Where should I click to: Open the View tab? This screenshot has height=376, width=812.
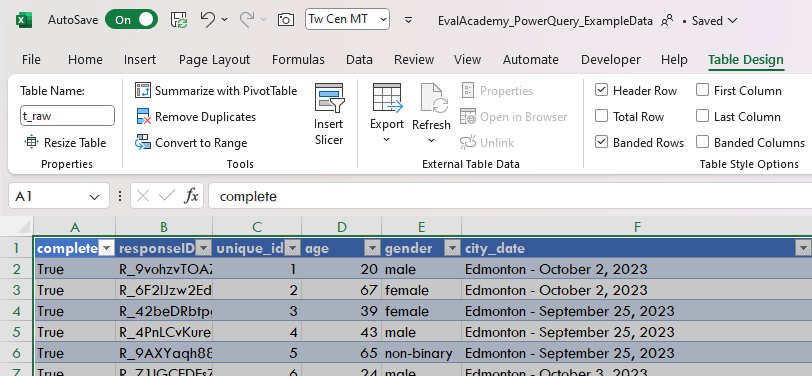click(x=467, y=60)
